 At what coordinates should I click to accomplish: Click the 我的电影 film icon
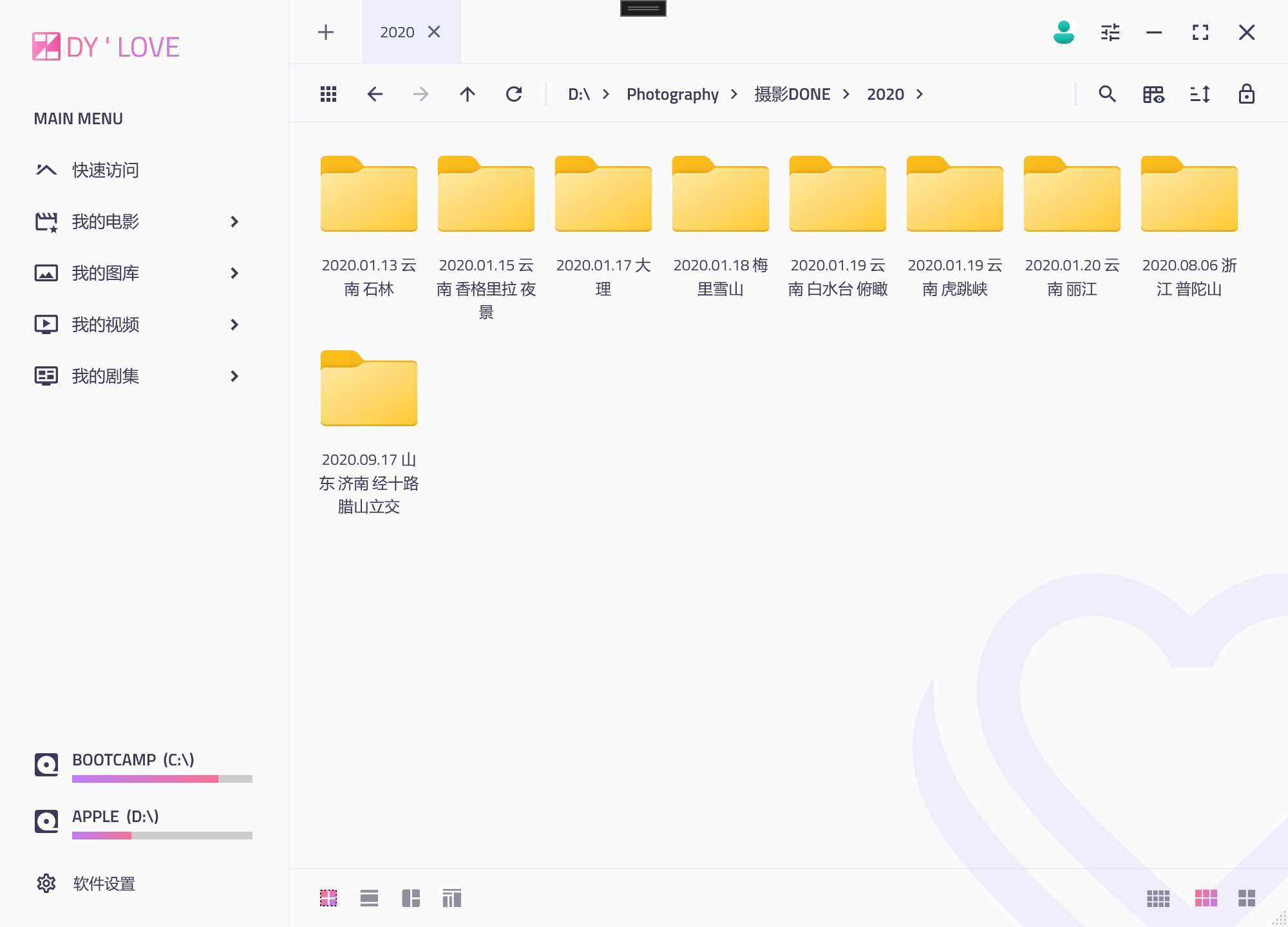coord(46,222)
